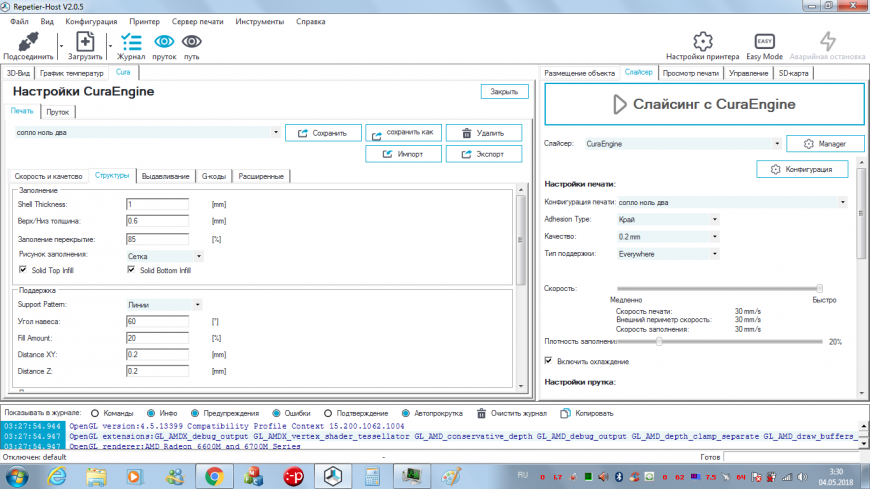Open the Выдавливание tab
Viewport: 870px width, 489px height.
tap(165, 177)
